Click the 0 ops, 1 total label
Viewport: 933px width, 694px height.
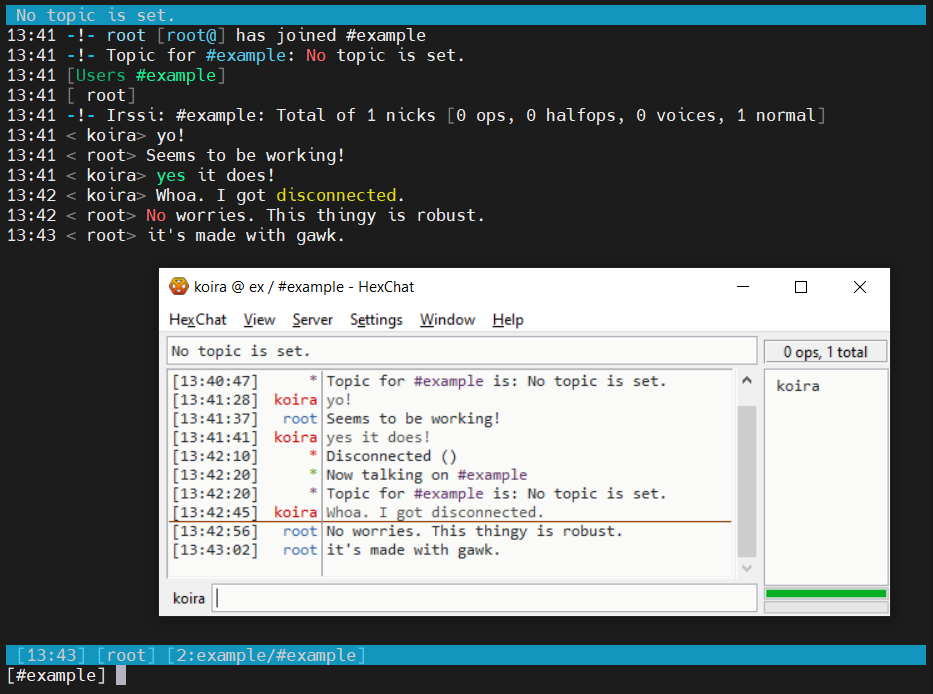pos(825,352)
